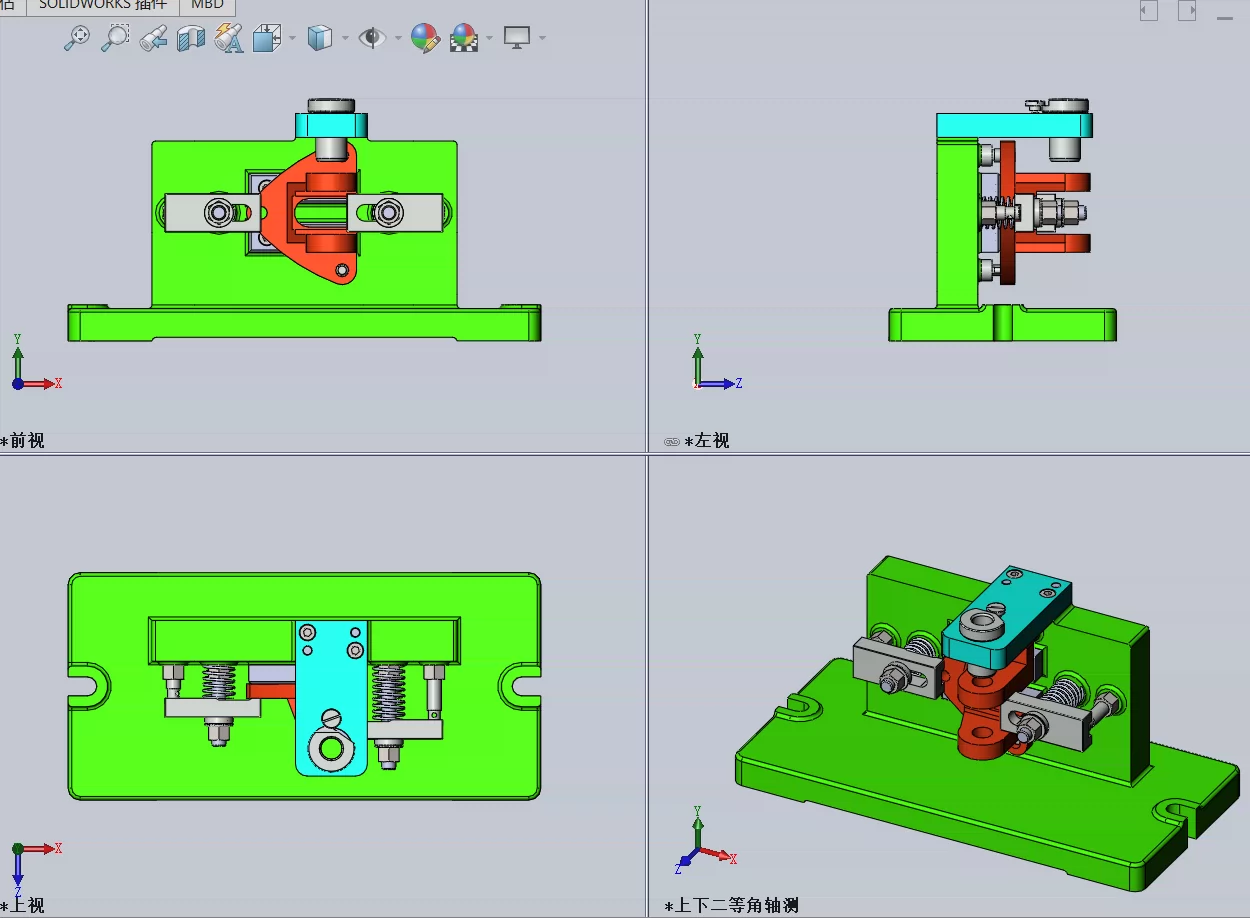
Task: Click the Apply Scene icon
Action: (464, 38)
